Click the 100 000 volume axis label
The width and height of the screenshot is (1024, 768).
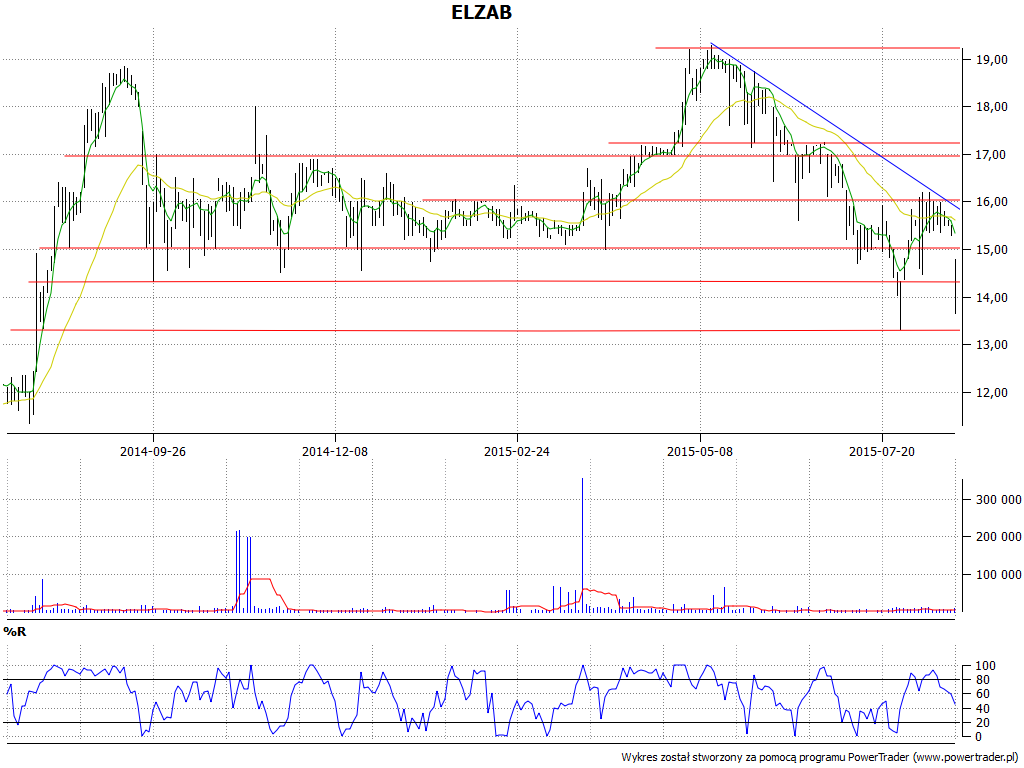coord(999,575)
